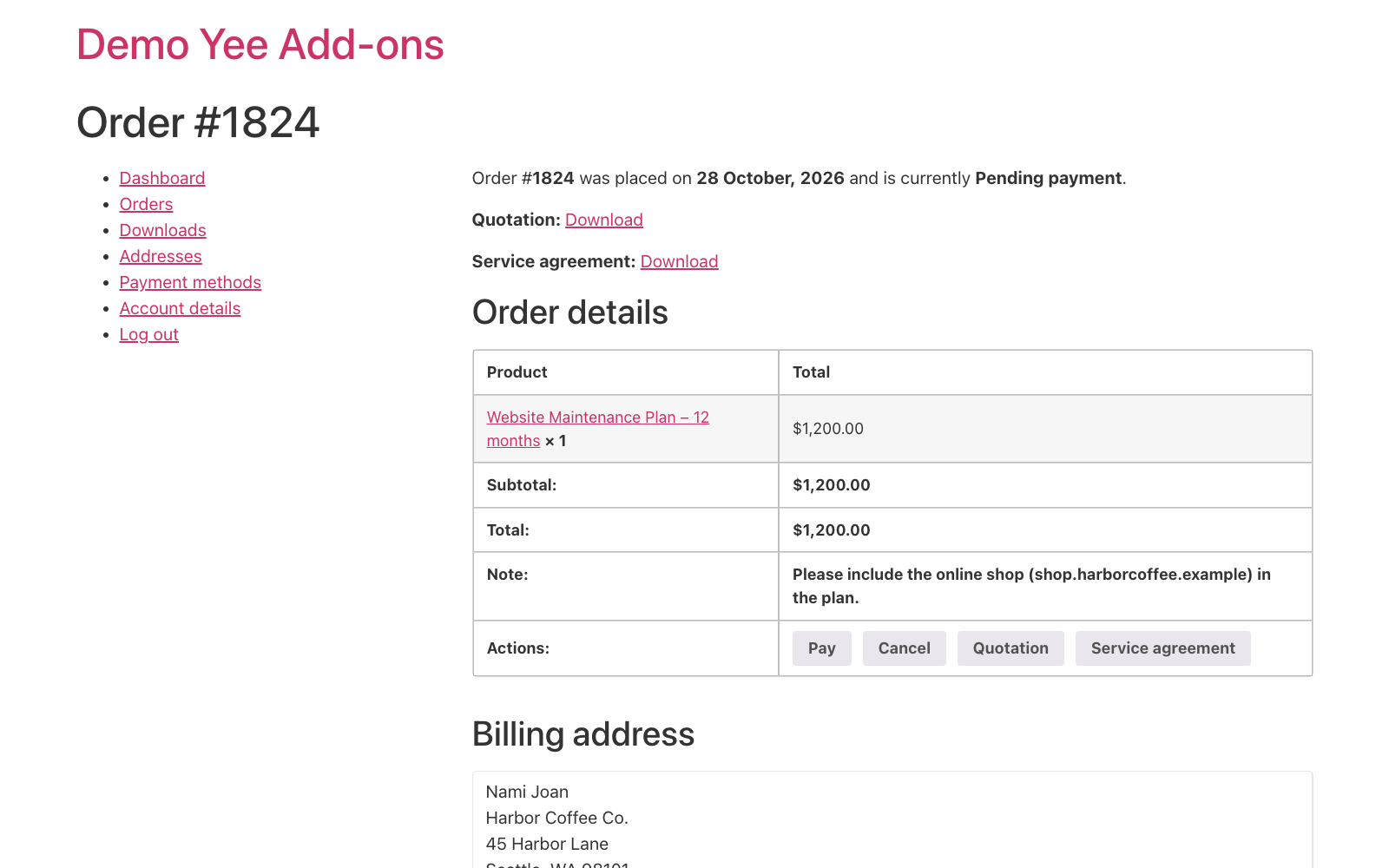Viewport: 1389px width, 868px height.
Task: Click the Pending payment status text
Action: coord(1048,178)
